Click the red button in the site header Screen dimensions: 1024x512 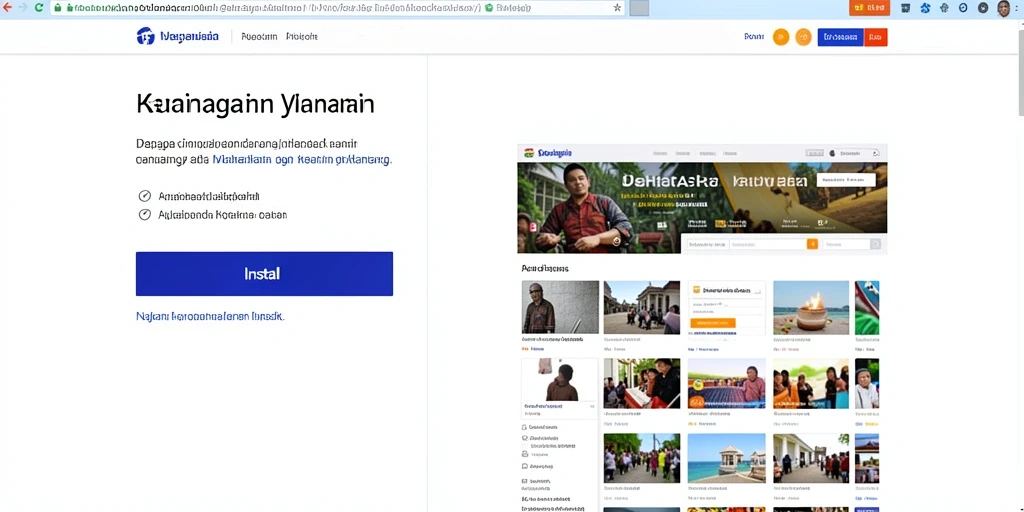pos(876,37)
